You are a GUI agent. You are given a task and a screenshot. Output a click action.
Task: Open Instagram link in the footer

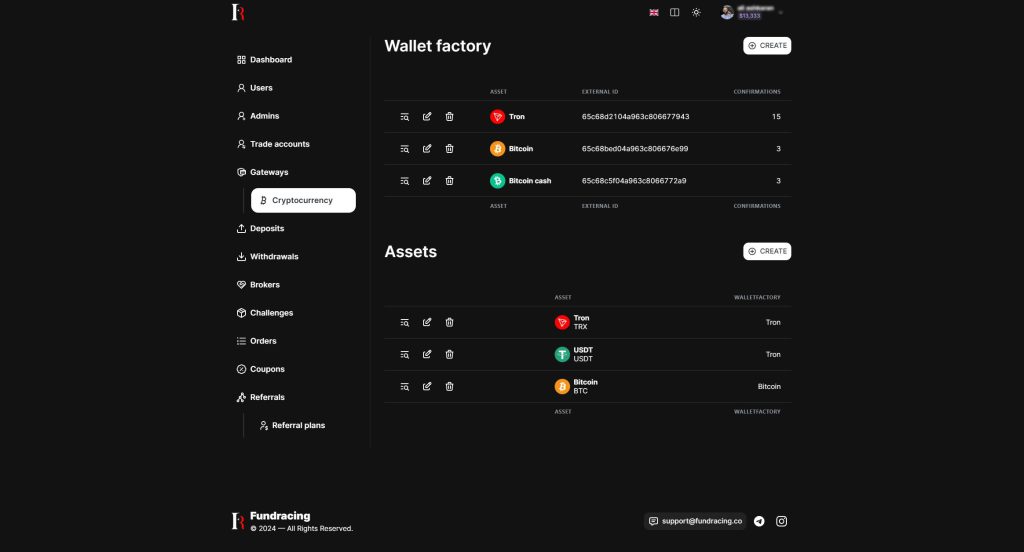coord(782,521)
